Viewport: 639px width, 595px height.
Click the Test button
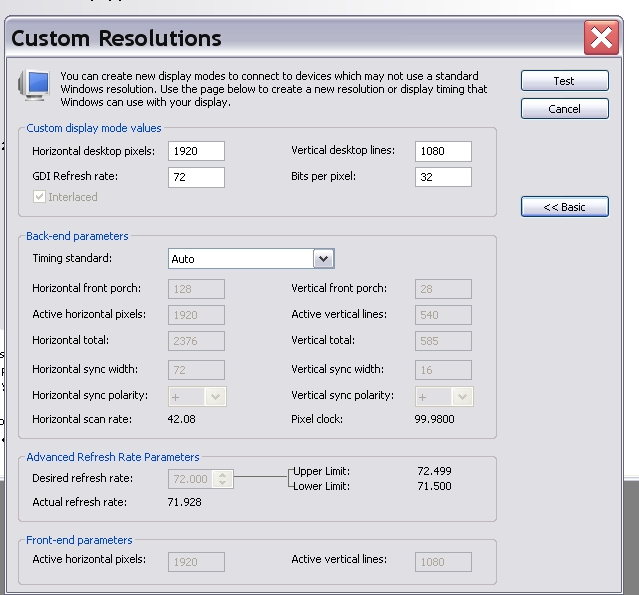(564, 81)
